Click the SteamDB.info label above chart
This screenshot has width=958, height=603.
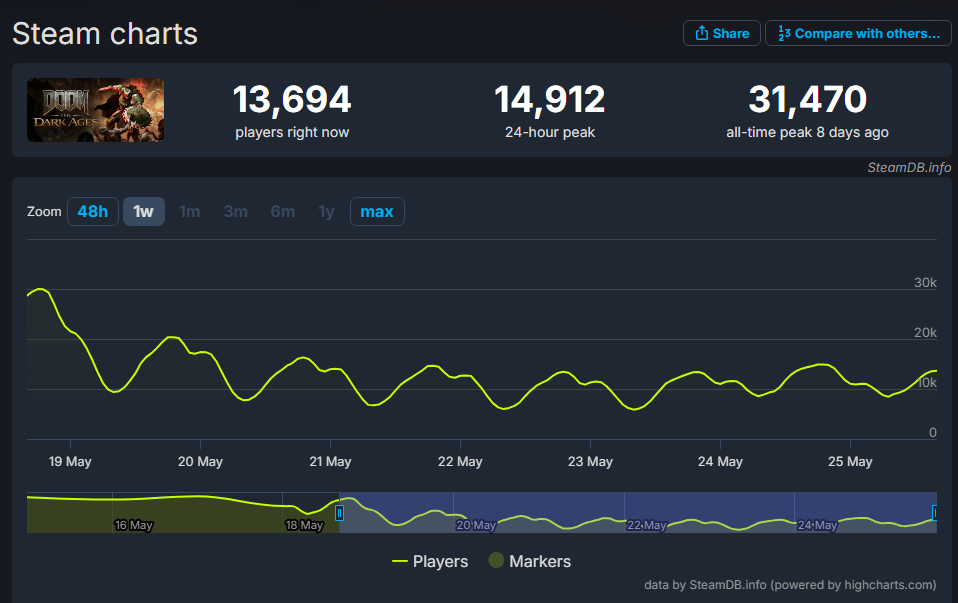909,167
